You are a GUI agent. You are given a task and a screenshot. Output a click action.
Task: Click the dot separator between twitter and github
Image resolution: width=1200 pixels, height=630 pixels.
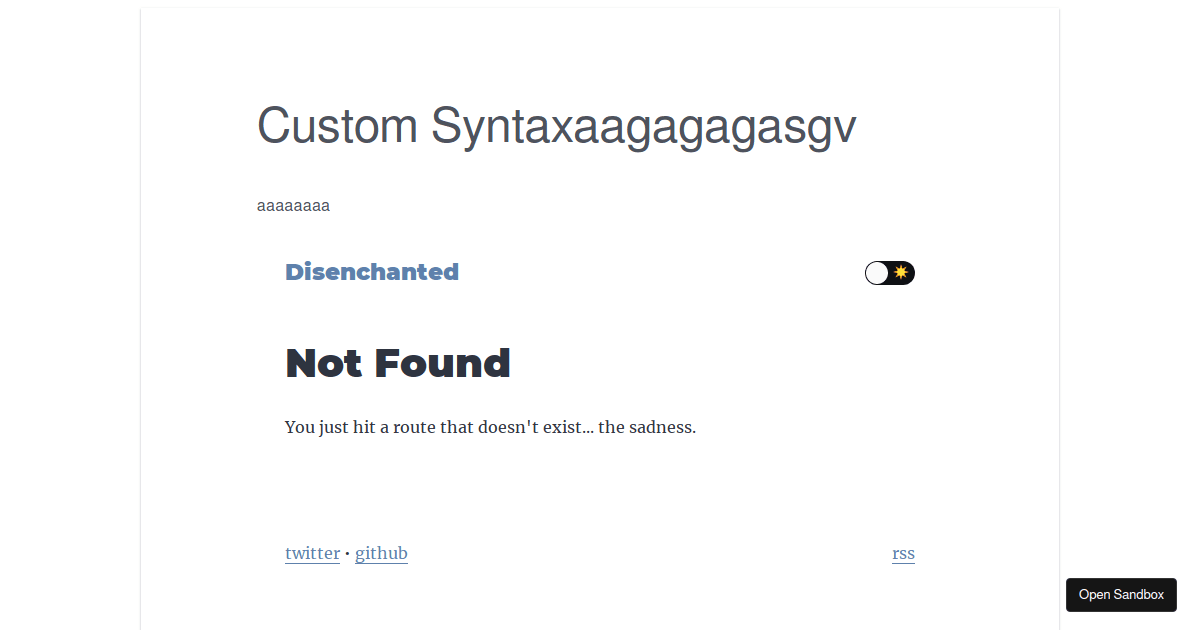[x=347, y=554]
